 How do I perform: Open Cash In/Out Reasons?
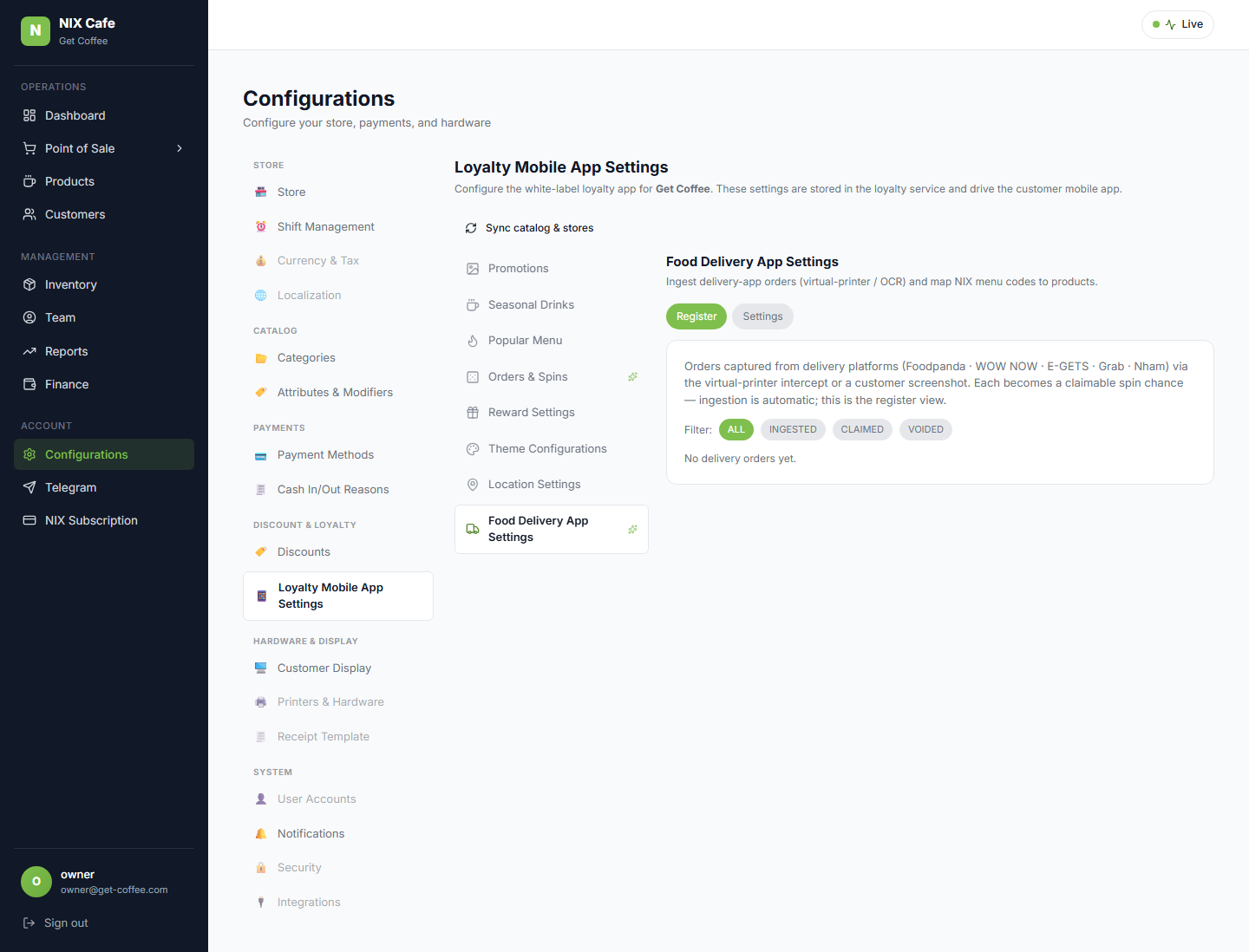pos(338,490)
